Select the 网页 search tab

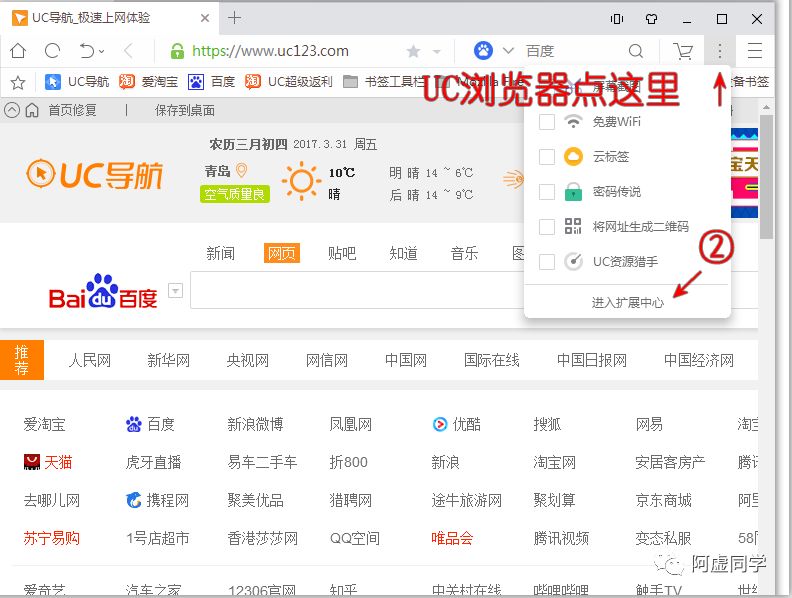point(281,253)
